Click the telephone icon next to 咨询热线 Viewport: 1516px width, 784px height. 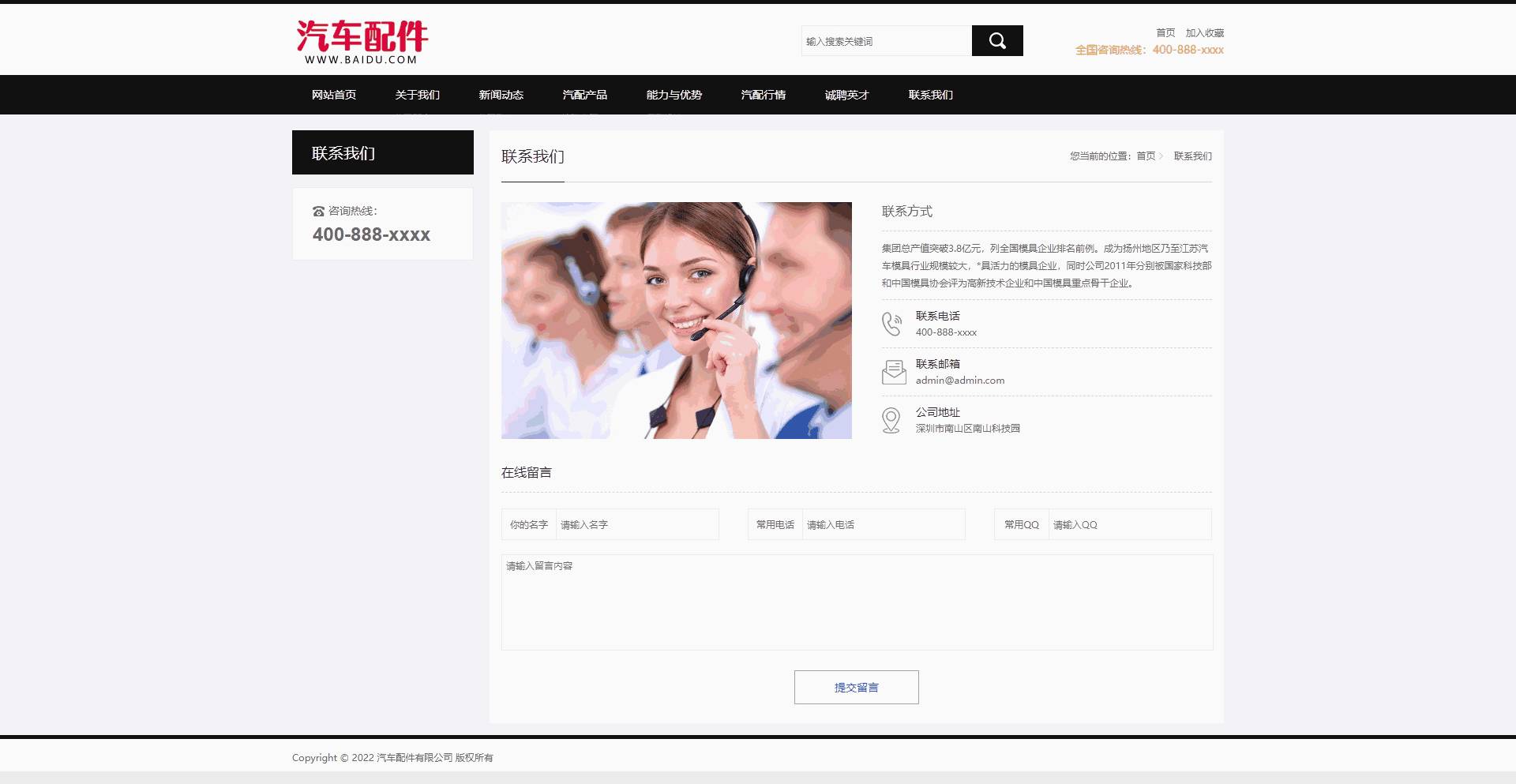[318, 212]
